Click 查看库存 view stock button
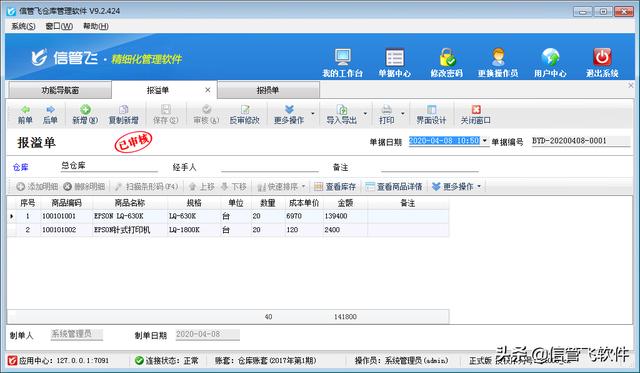The image size is (640, 373). click(335, 186)
